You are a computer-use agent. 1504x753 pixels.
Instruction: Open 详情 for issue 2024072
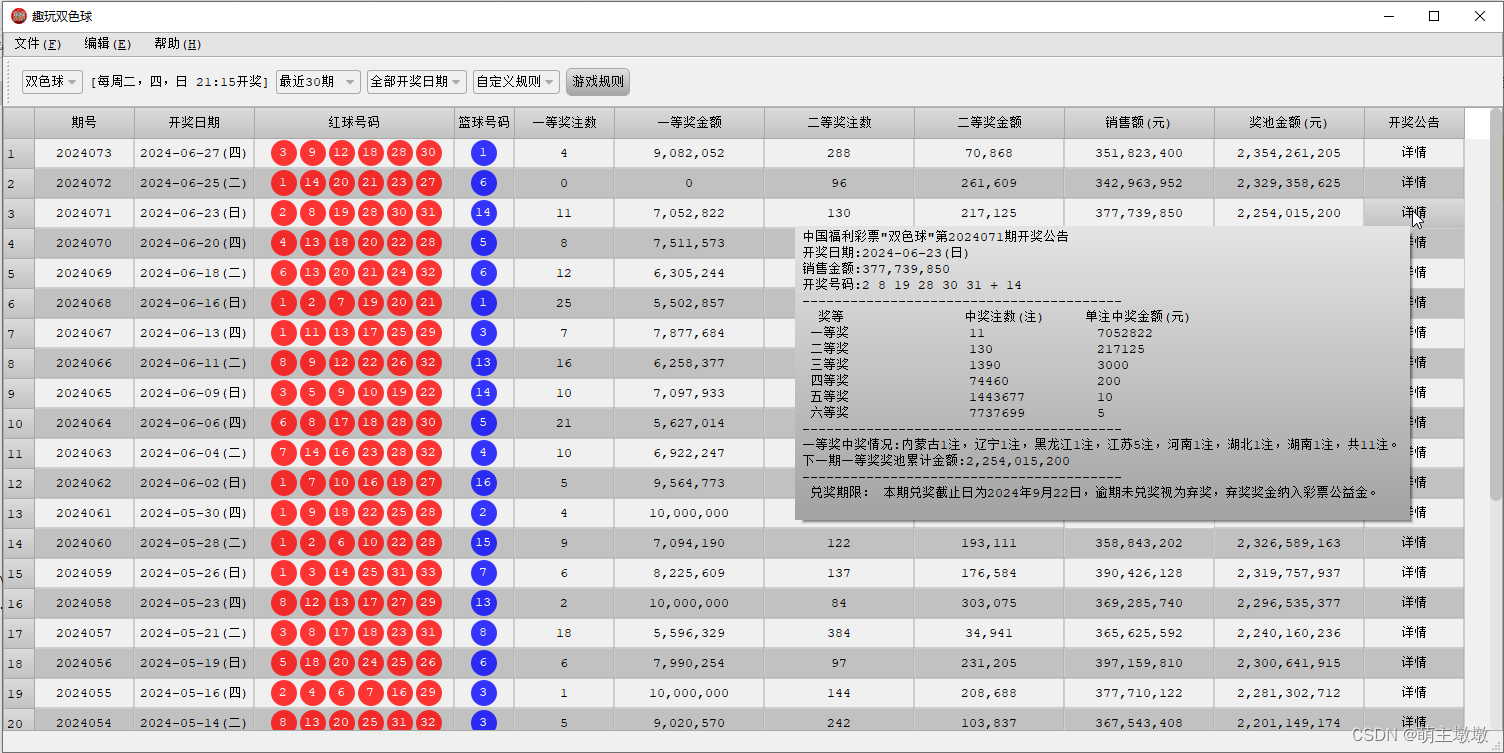tap(1414, 183)
